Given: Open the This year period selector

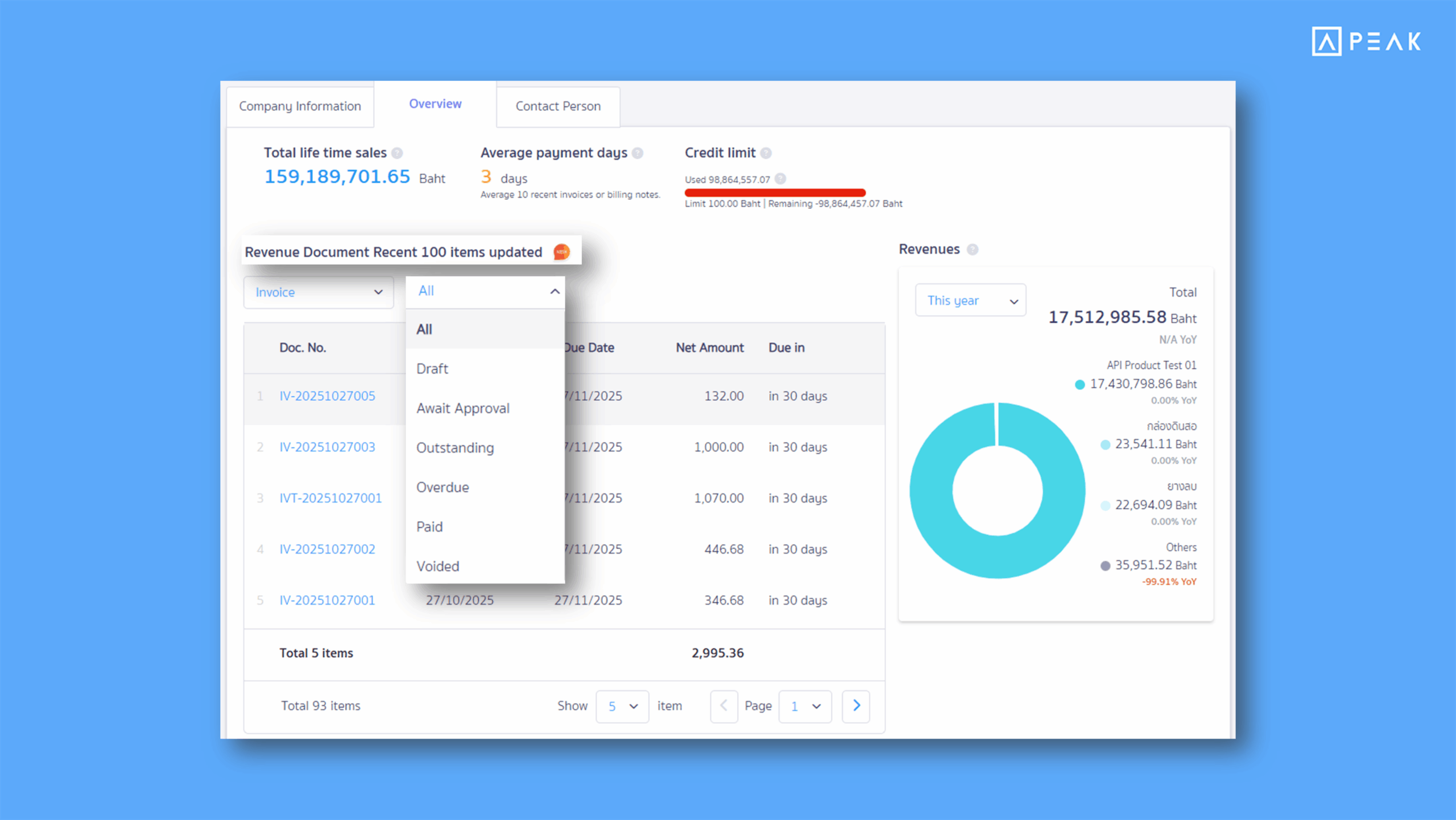Looking at the screenshot, I should pos(970,300).
